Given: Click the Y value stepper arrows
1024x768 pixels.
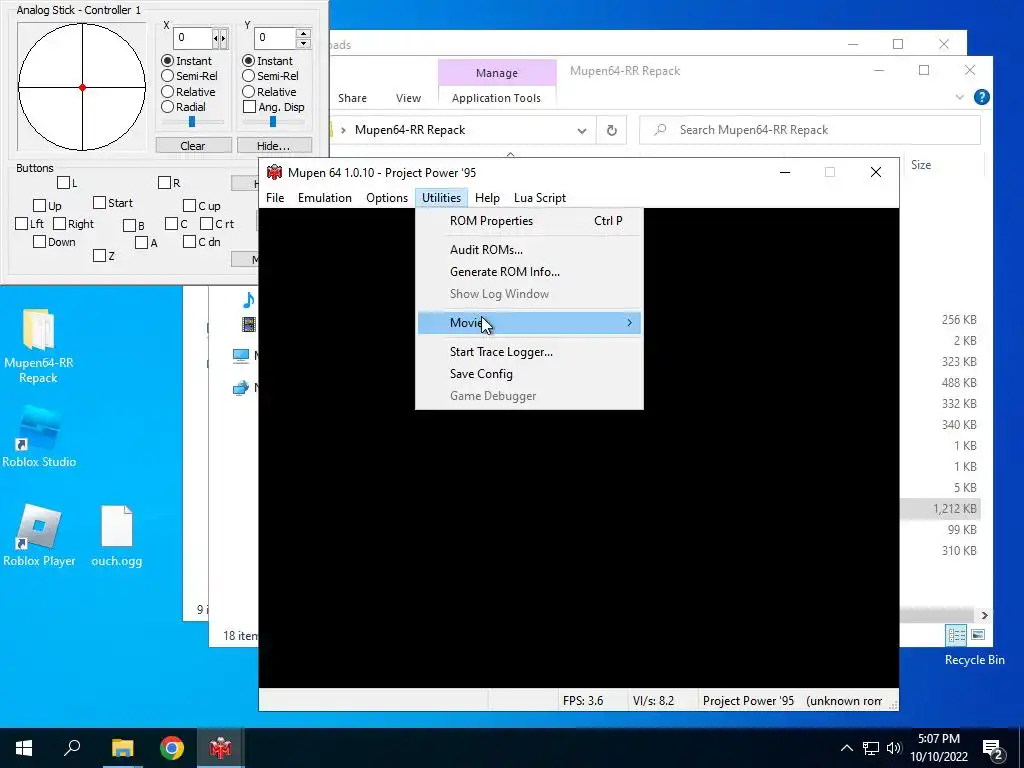Looking at the screenshot, I should tap(303, 38).
